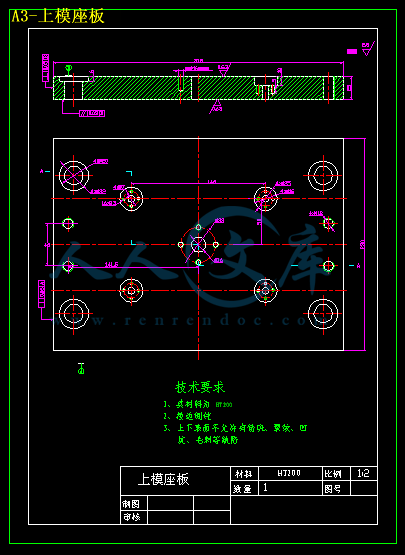Click the "图号" label cell
Screen dimensions: 405x555
click(336, 488)
